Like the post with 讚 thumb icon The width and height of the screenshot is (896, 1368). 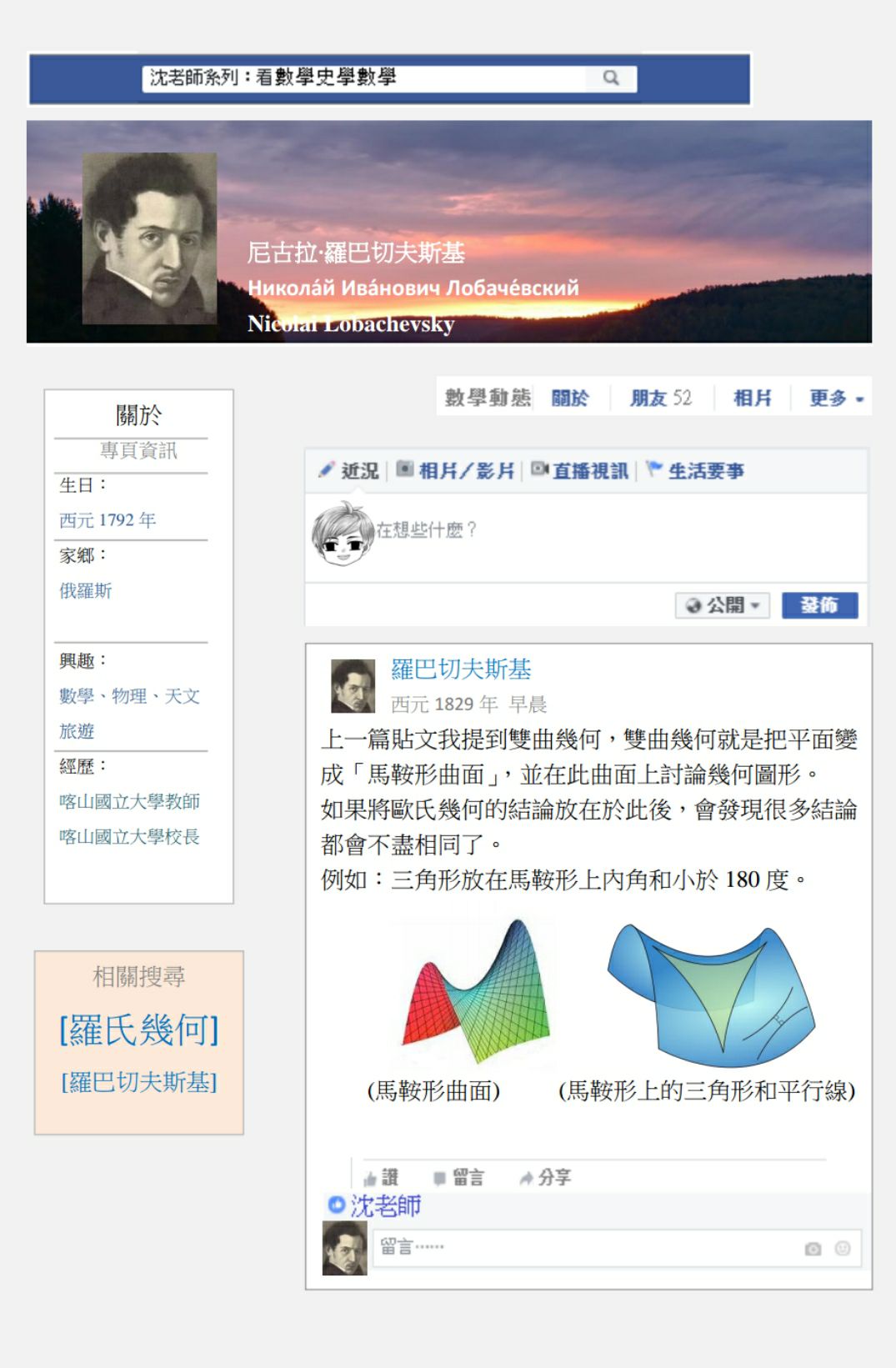(x=370, y=1178)
